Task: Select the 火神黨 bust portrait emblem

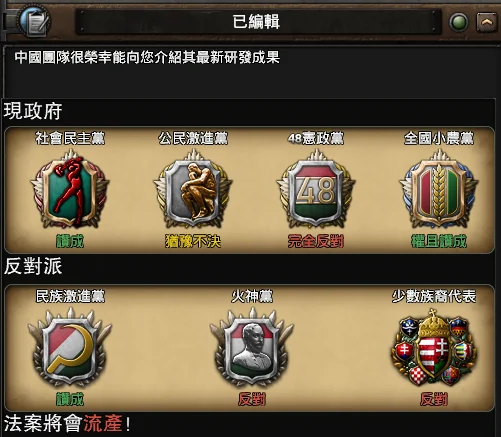Action: click(252, 347)
